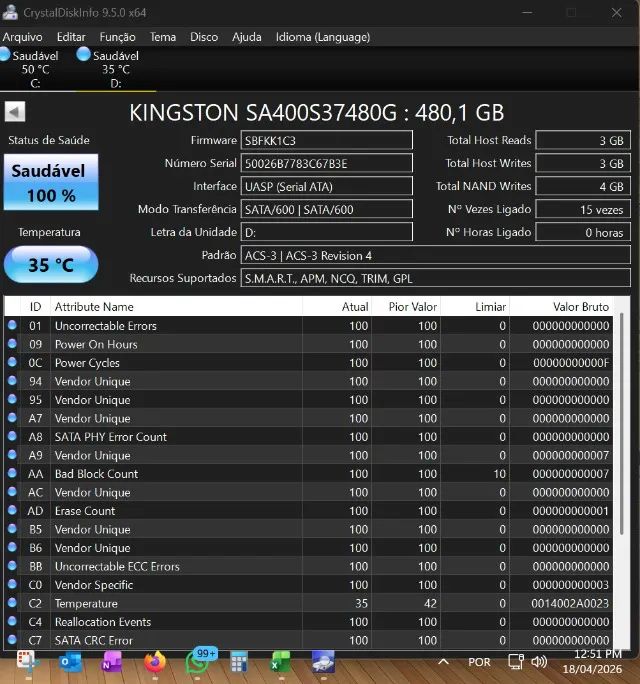The width and height of the screenshot is (640, 684).
Task: Click the Modo Transferência field
Action: 326,209
